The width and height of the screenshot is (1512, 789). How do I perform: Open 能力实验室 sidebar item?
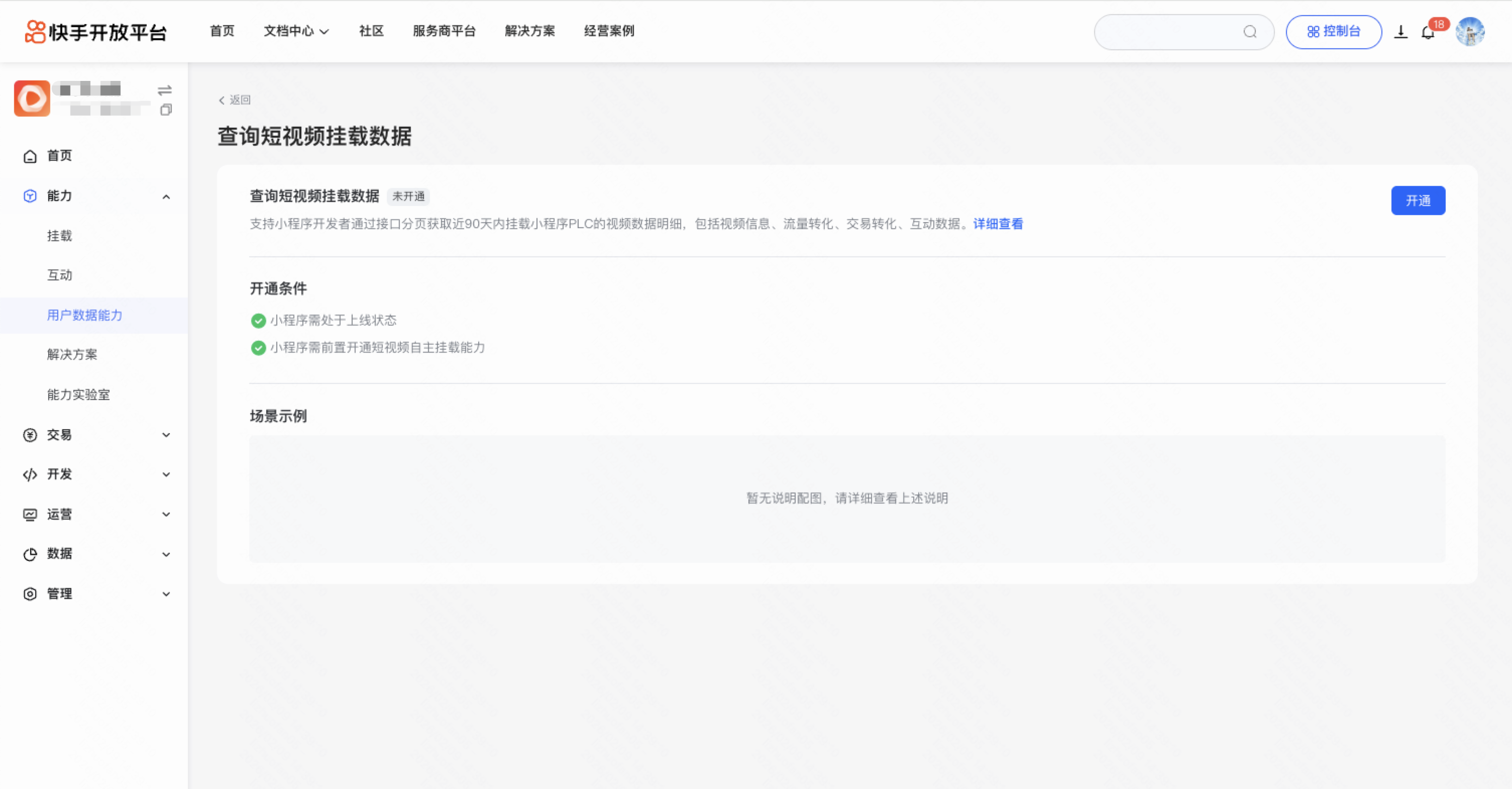click(x=79, y=394)
